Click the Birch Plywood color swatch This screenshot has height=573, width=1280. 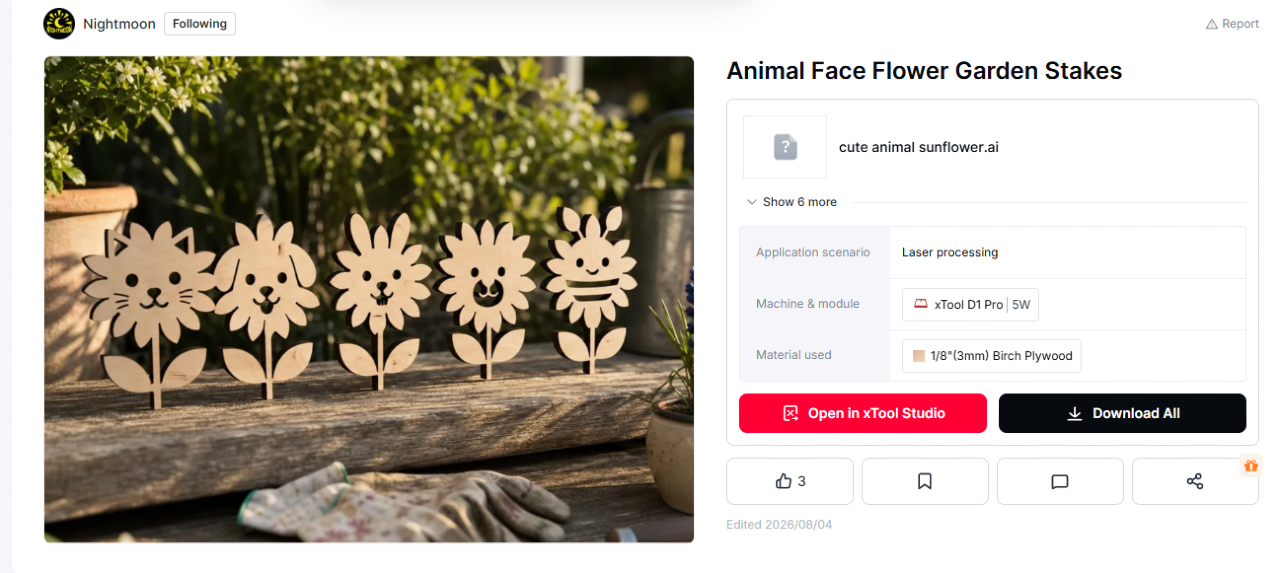click(x=919, y=356)
